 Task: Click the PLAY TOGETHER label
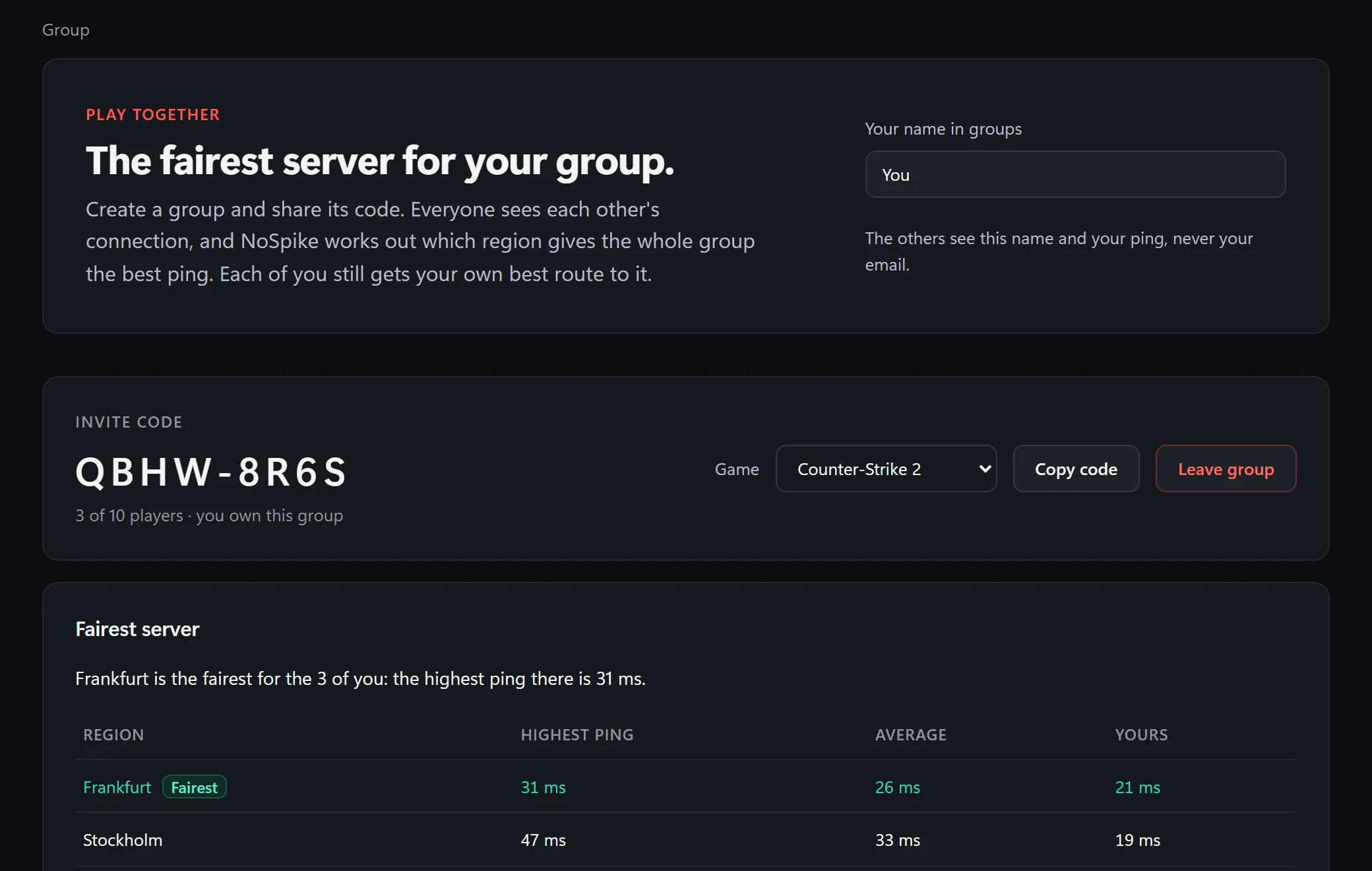pos(153,114)
